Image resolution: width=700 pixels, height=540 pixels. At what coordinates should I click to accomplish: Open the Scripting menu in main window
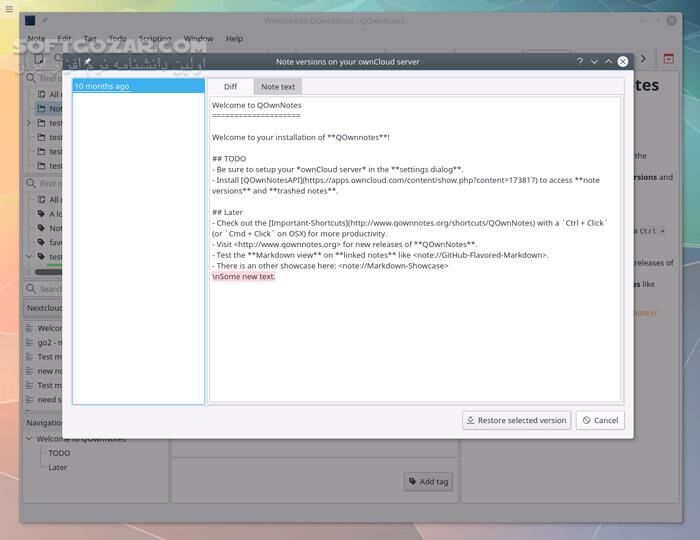(x=155, y=39)
